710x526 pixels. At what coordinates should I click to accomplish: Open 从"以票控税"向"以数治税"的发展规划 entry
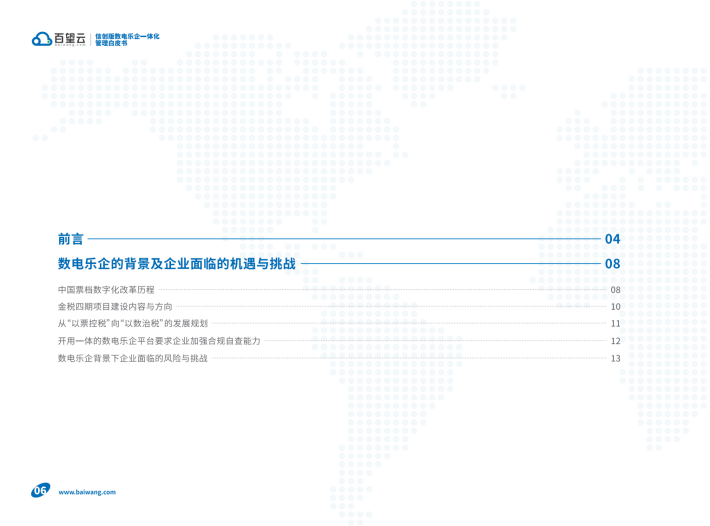click(x=132, y=324)
